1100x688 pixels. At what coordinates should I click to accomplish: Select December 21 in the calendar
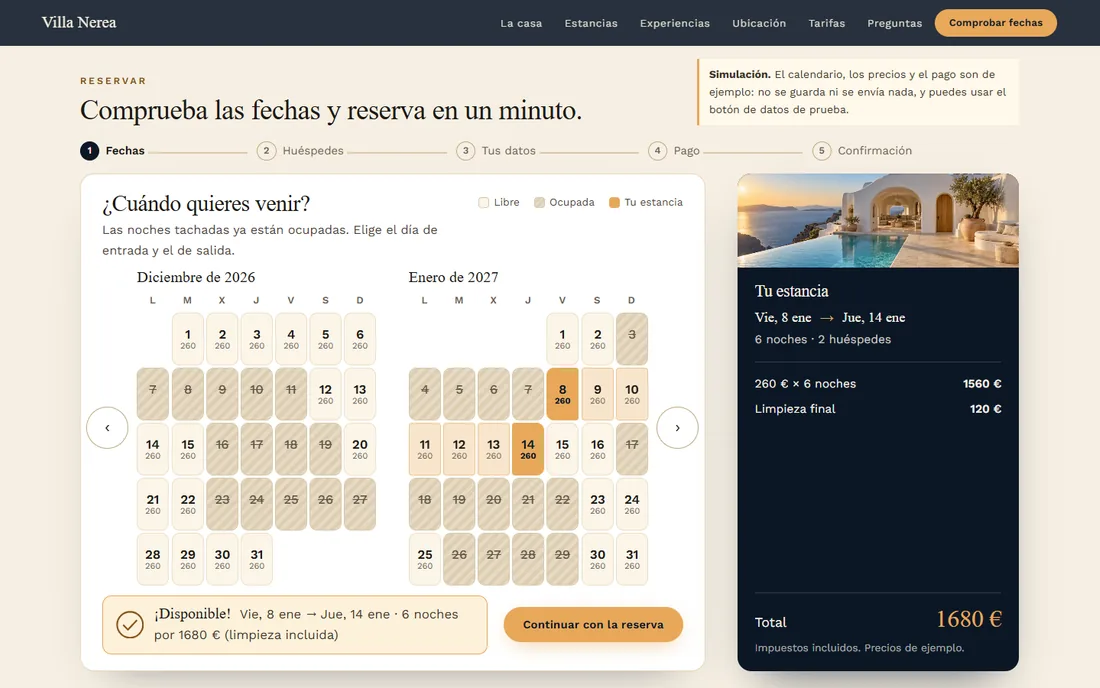coord(153,504)
